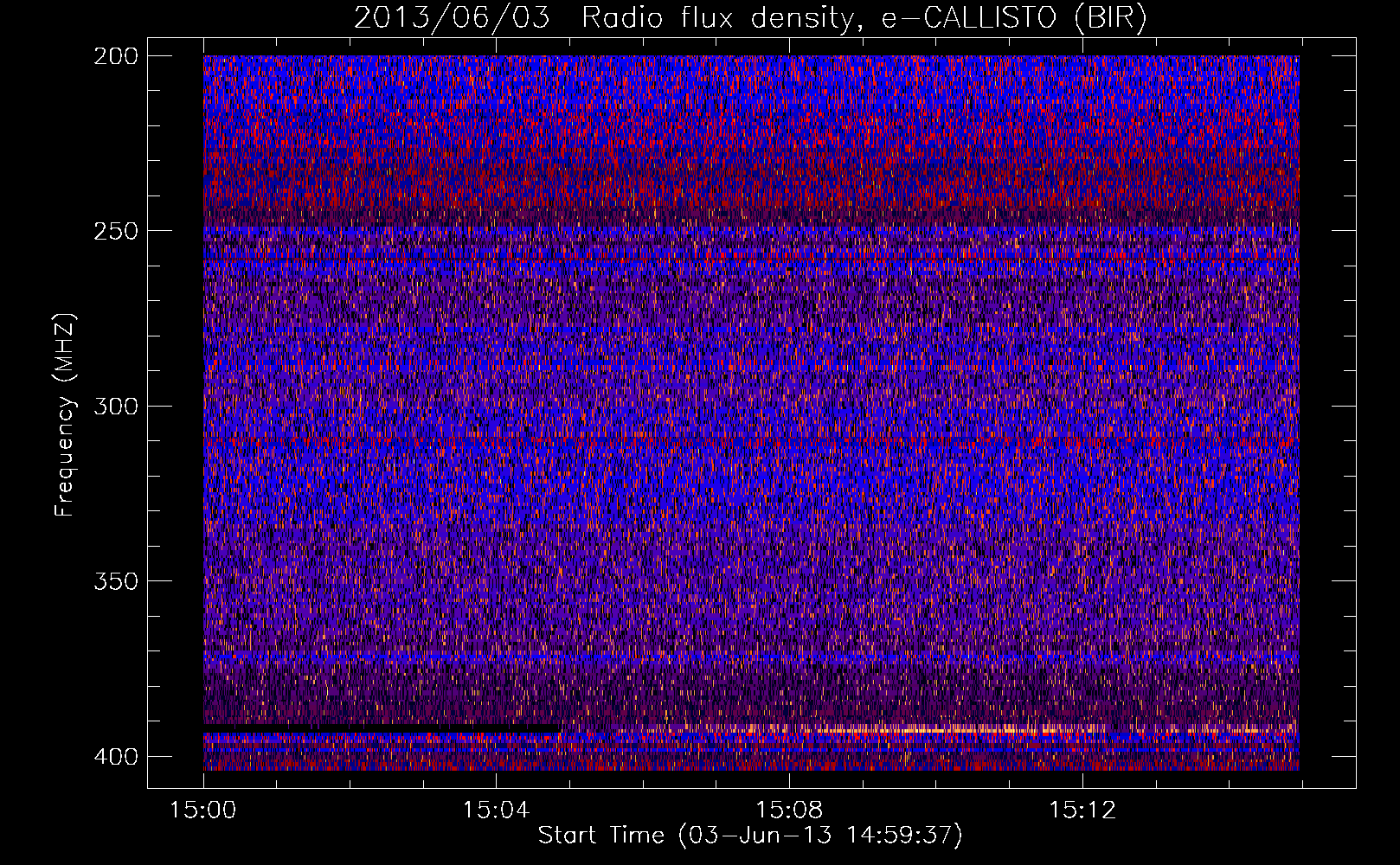Click the "15:12" time tick label
The image size is (1400, 865).
click(x=1082, y=811)
